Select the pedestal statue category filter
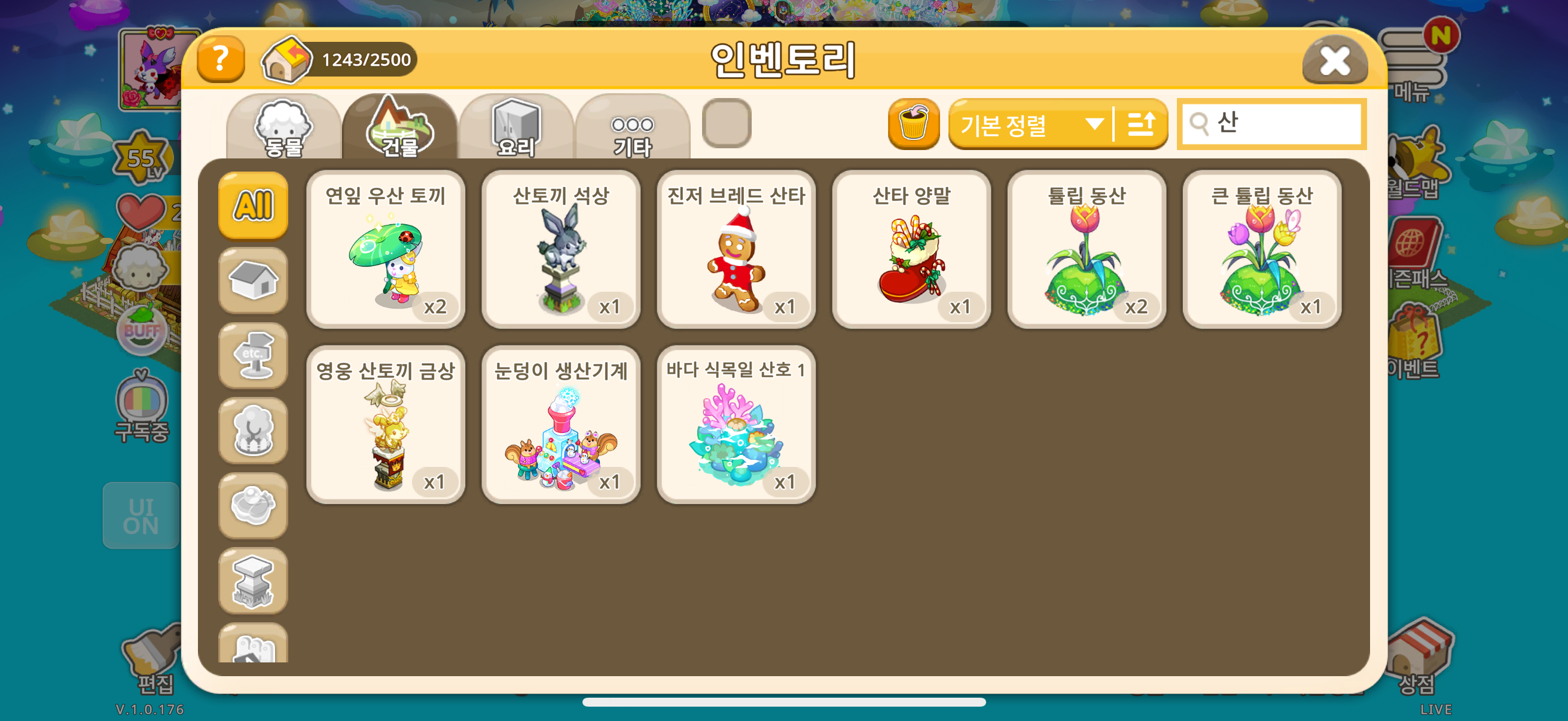Image resolution: width=1568 pixels, height=721 pixels. coord(253,581)
